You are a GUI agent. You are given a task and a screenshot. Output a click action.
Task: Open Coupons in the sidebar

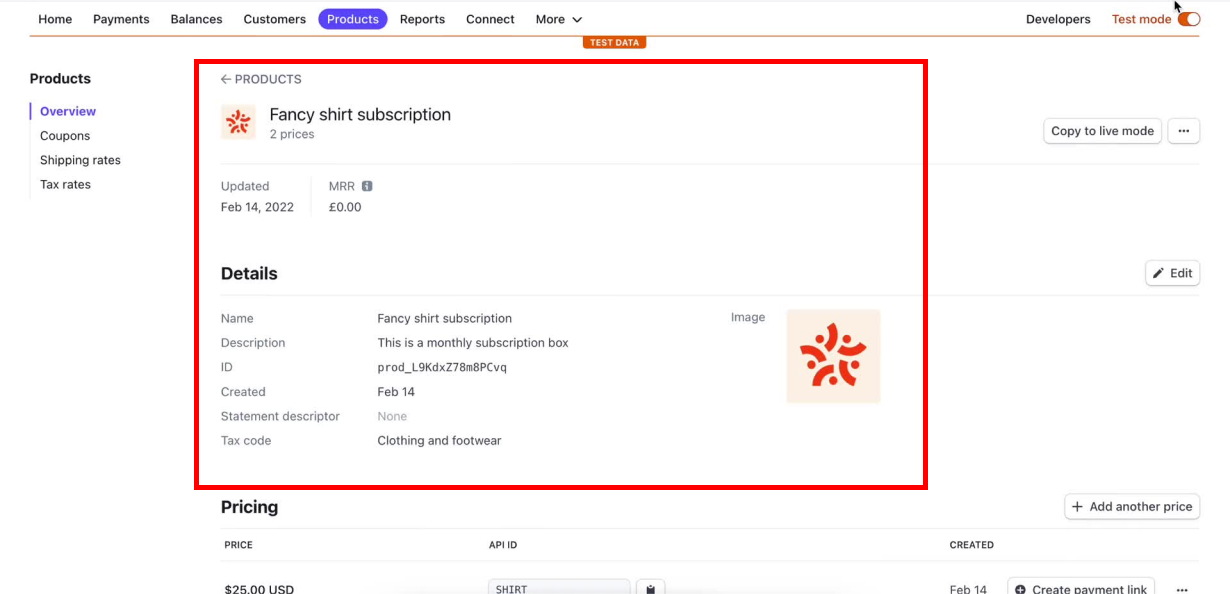65,136
